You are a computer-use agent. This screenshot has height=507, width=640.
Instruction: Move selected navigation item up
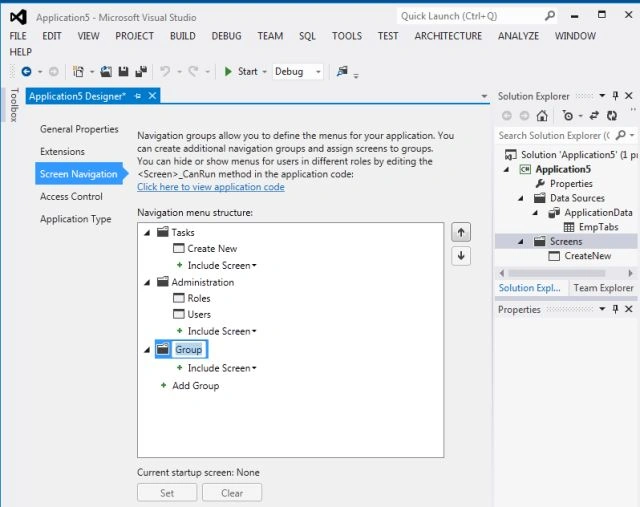coord(461,232)
